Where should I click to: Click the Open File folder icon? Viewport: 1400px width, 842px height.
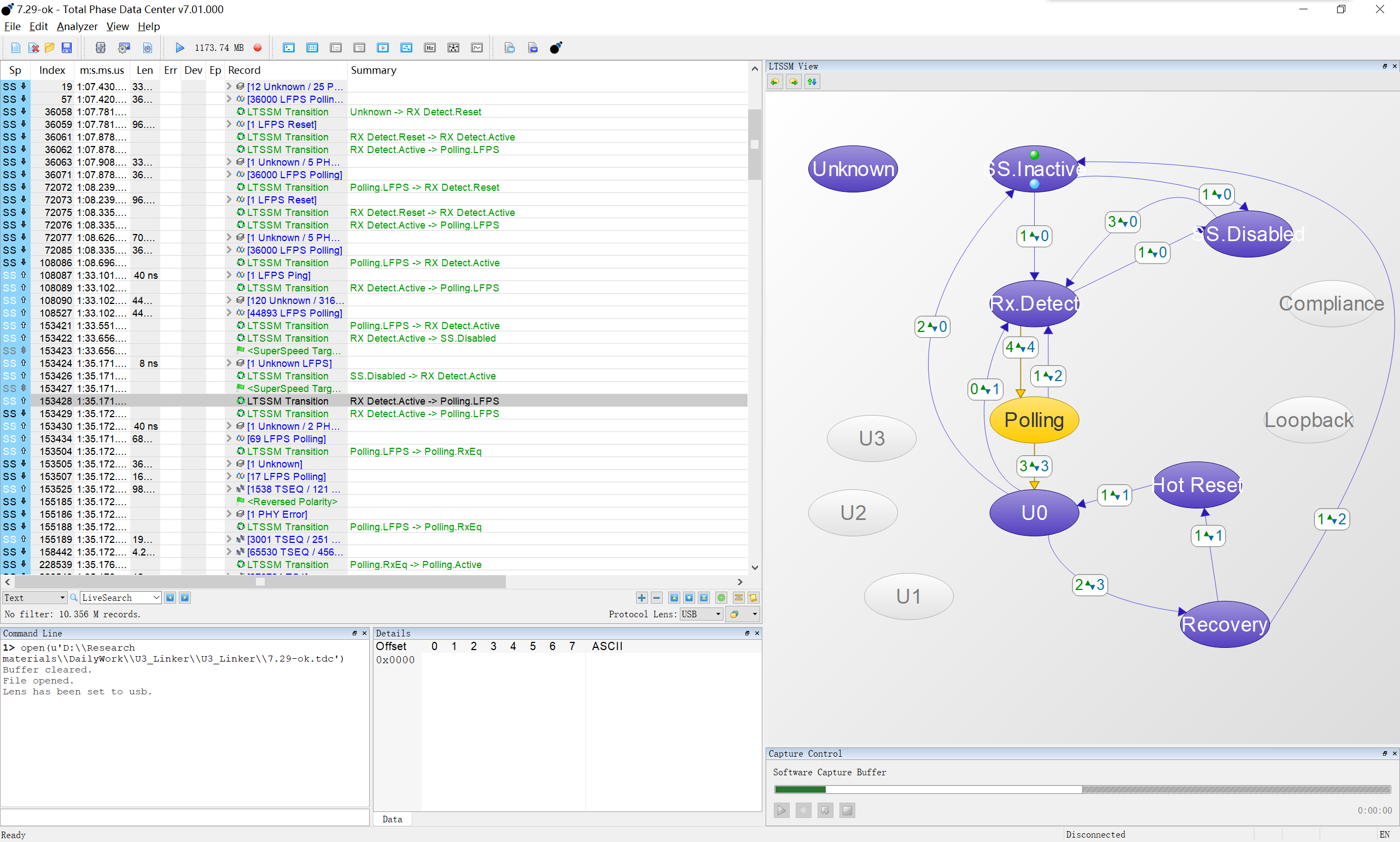pyautogui.click(x=50, y=48)
